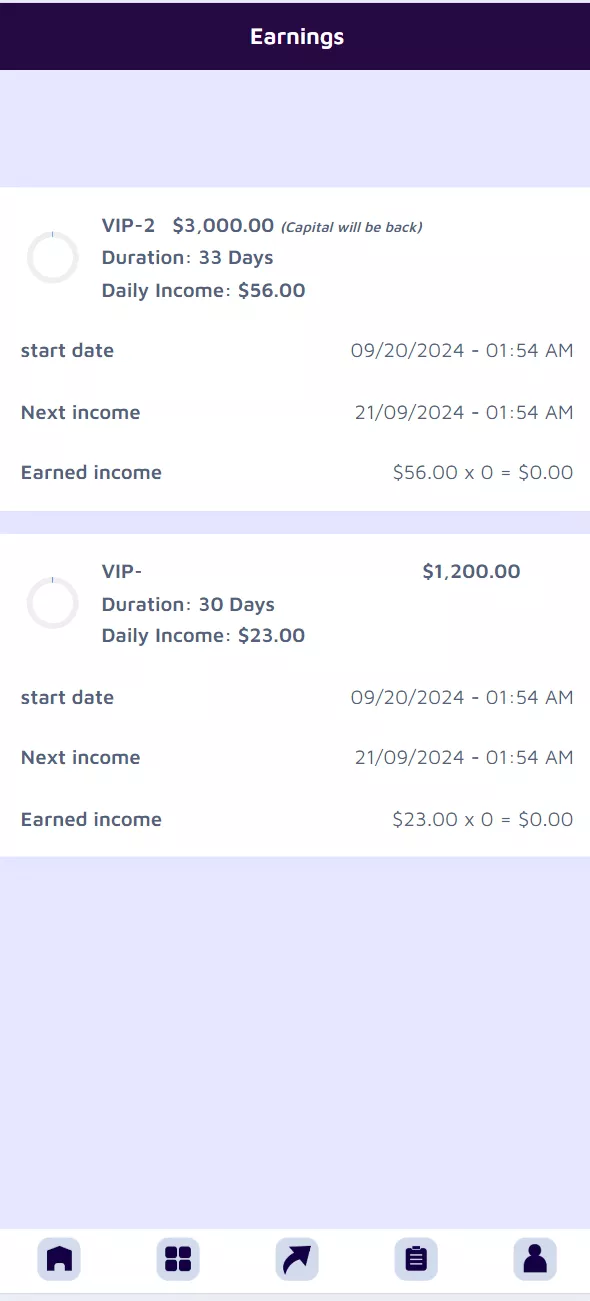590x1301 pixels.
Task: Select the Duration: 30 Days line
Action: tap(188, 605)
